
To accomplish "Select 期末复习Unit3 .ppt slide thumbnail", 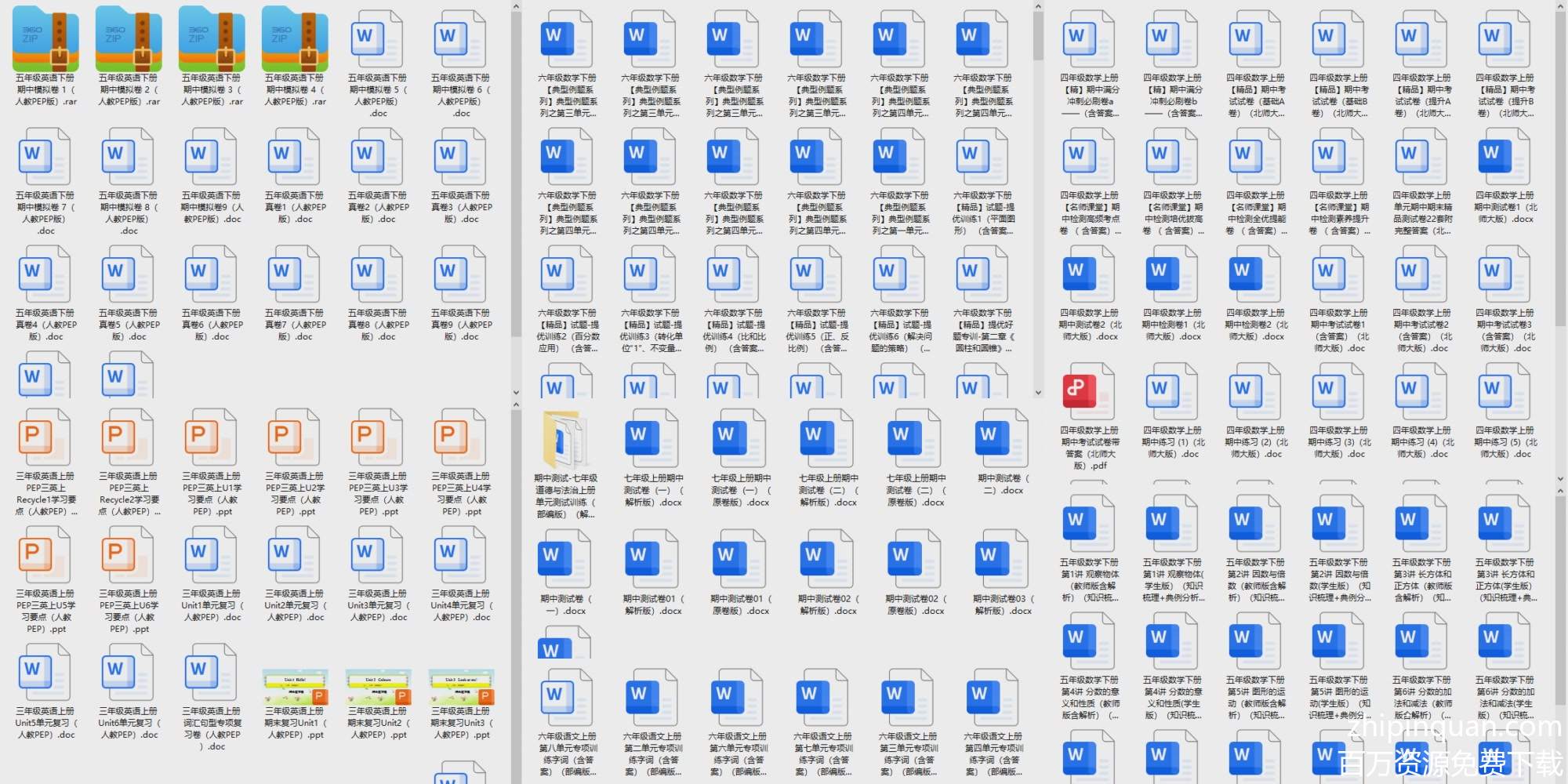I will click(x=461, y=687).
